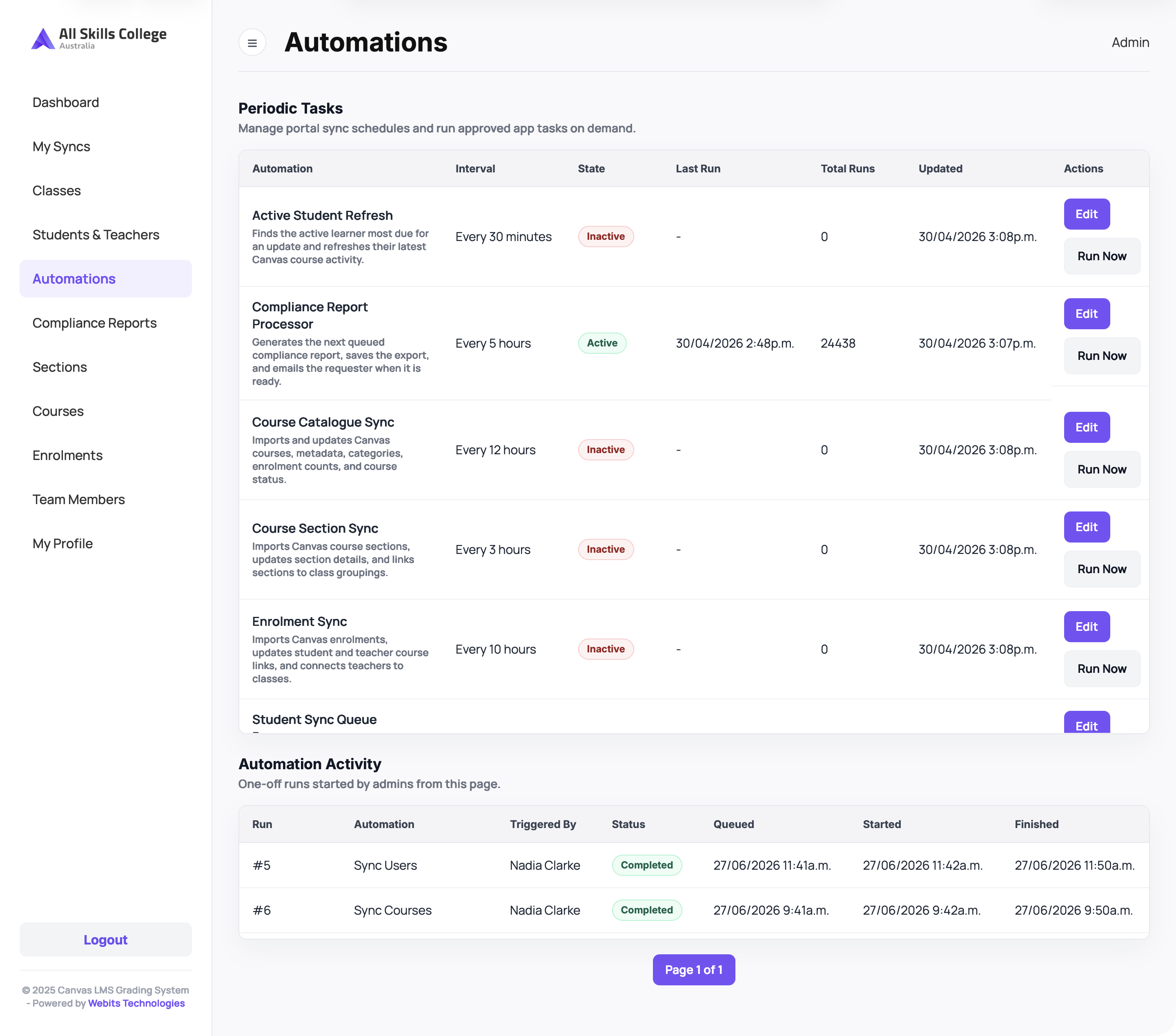Screen dimensions: 1176x1036
Task: Click the Every 30 minutes interval
Action: [503, 237]
